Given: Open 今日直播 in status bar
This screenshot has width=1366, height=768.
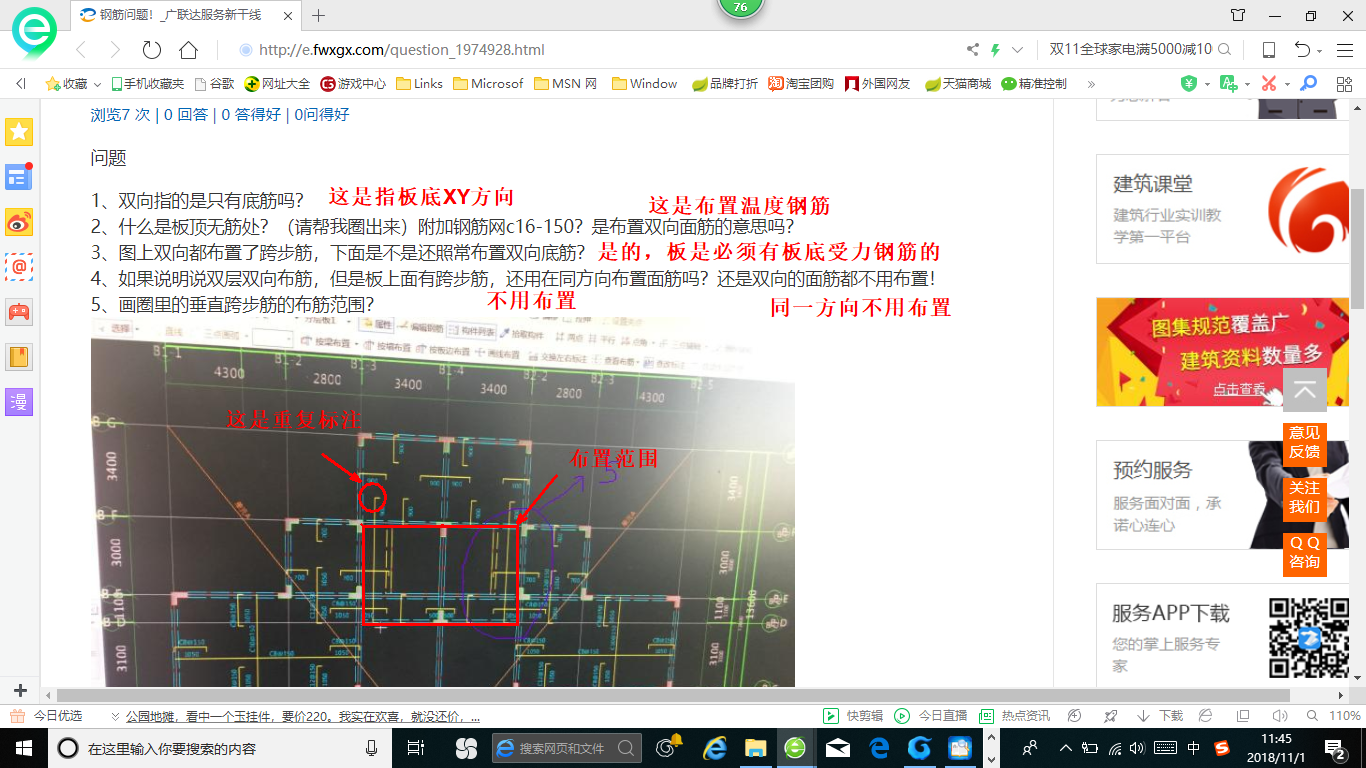Looking at the screenshot, I should [x=931, y=716].
